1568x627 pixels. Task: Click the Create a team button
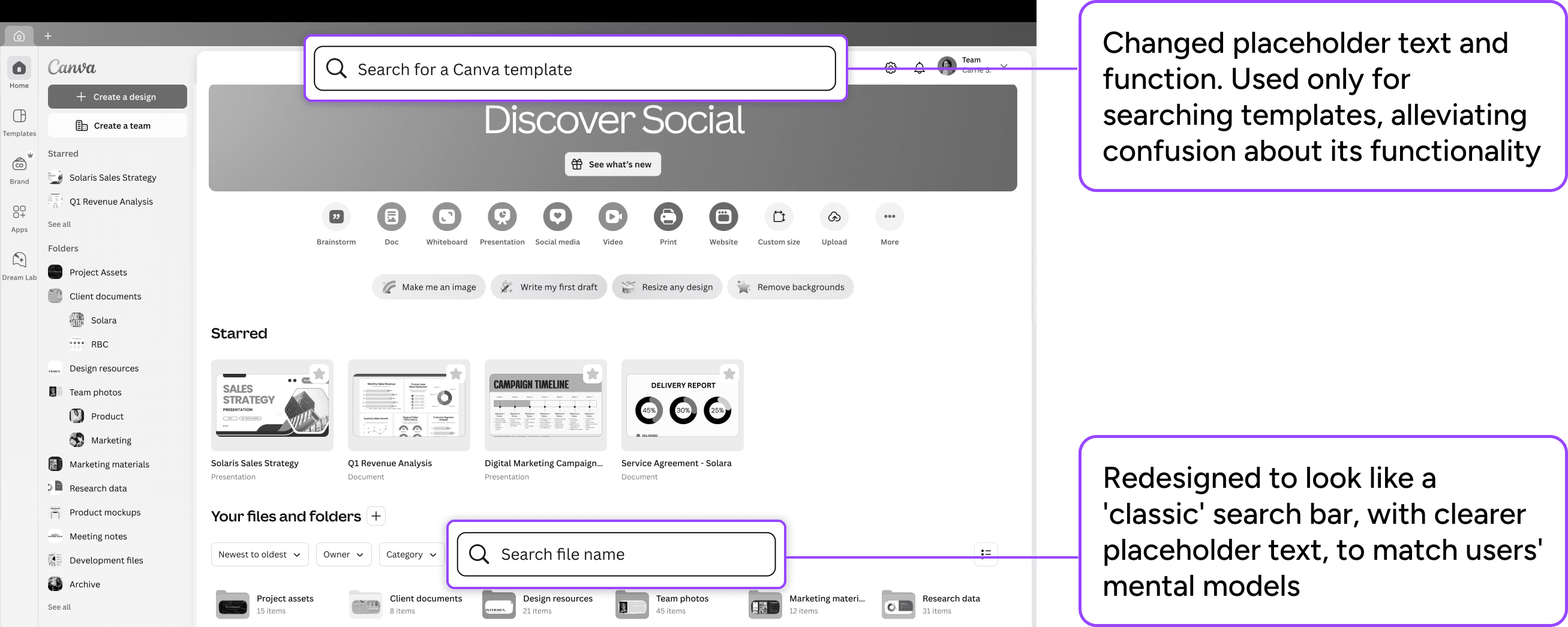(118, 125)
